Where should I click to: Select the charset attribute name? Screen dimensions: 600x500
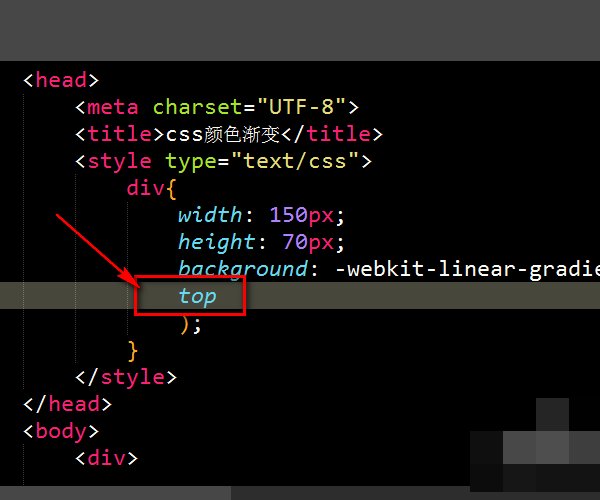(x=197, y=107)
